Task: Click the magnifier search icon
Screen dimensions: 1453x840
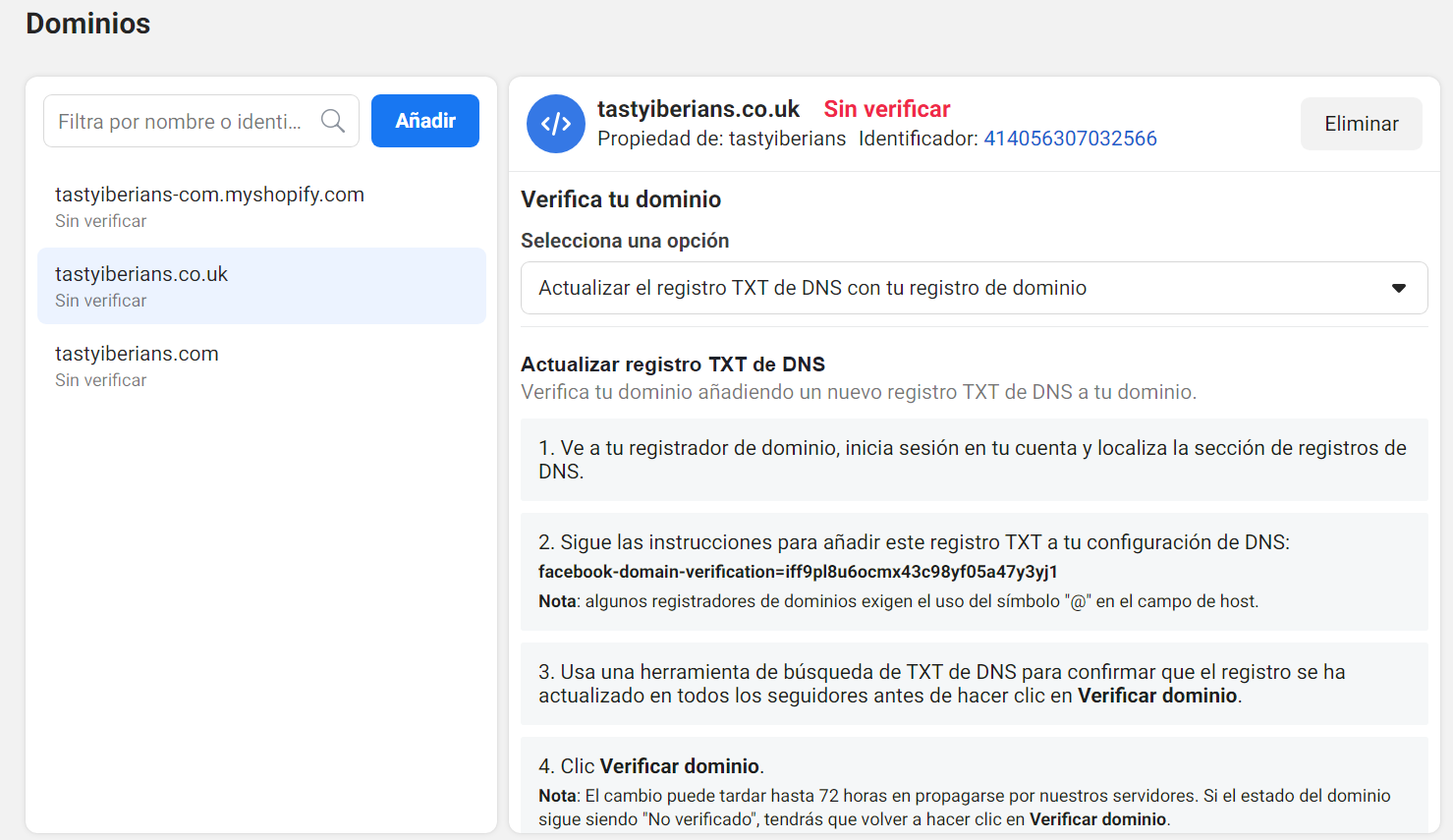Action: [x=333, y=121]
